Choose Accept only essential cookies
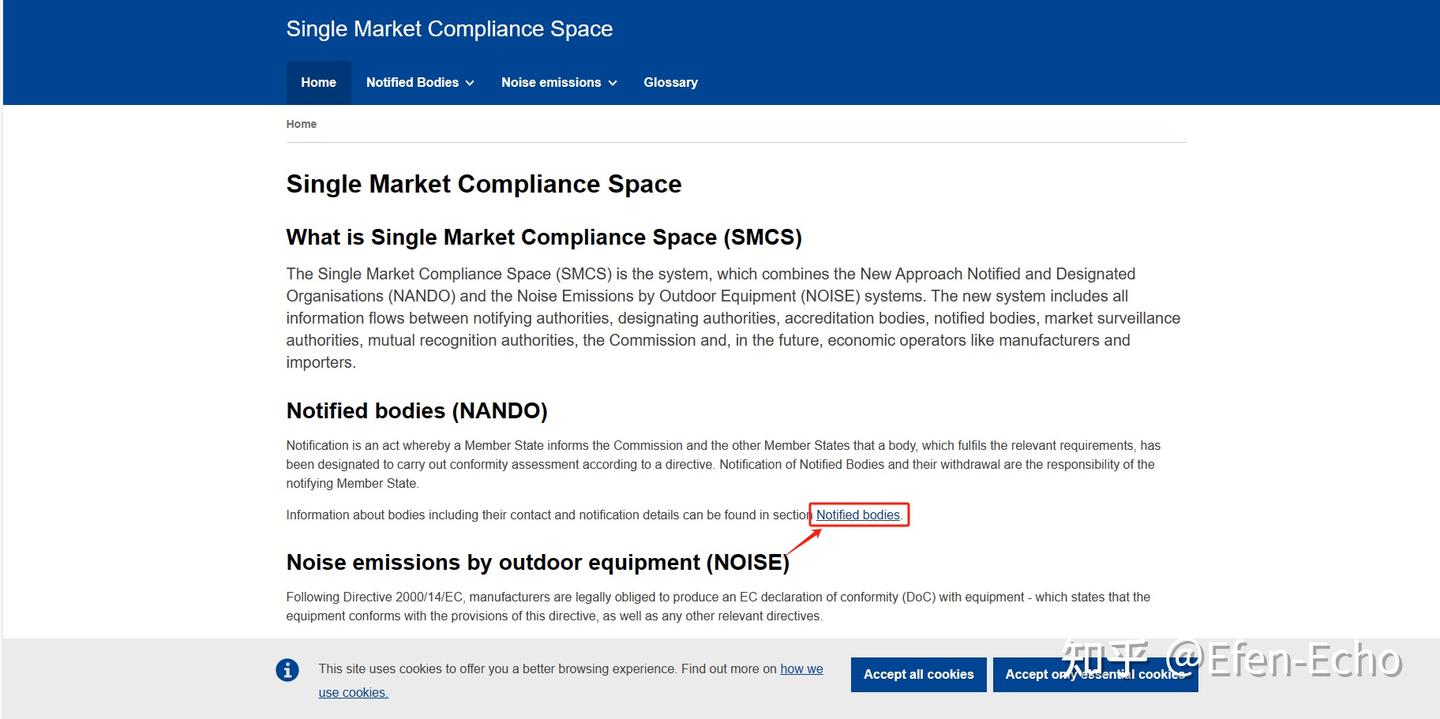The width and height of the screenshot is (1440, 719). [x=1095, y=674]
